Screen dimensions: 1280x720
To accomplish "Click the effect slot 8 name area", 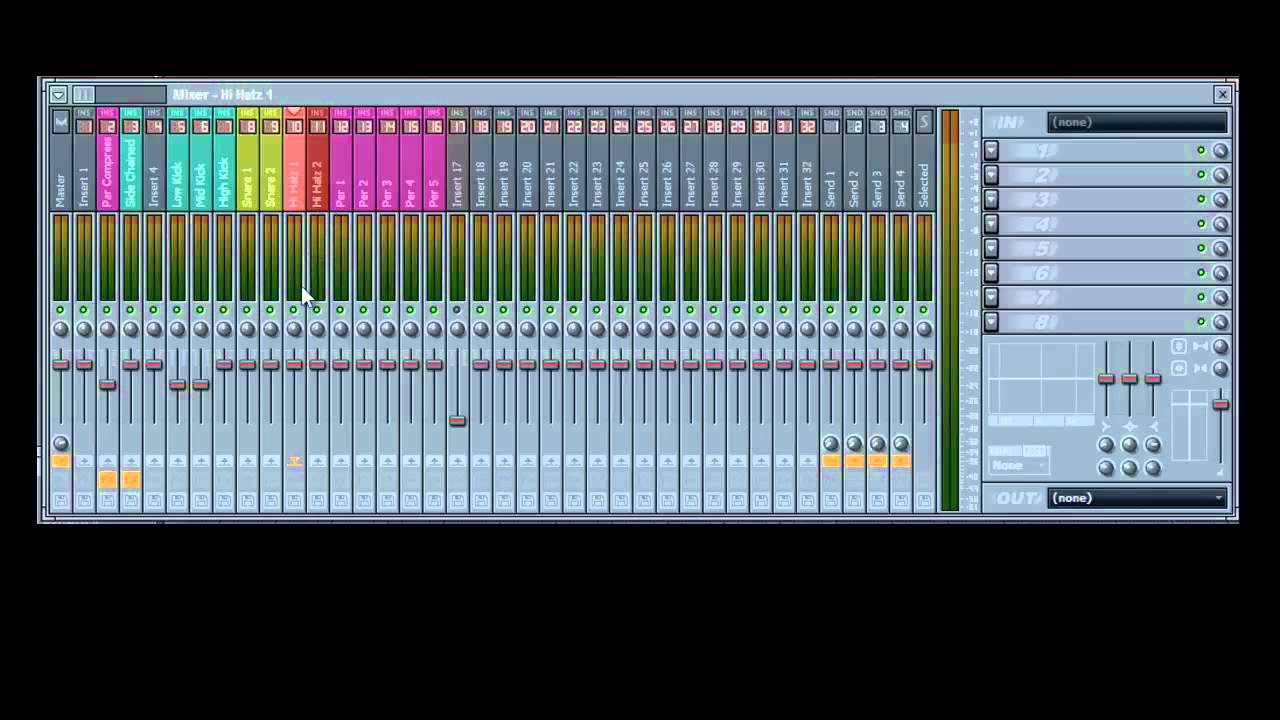I will tap(1096, 322).
